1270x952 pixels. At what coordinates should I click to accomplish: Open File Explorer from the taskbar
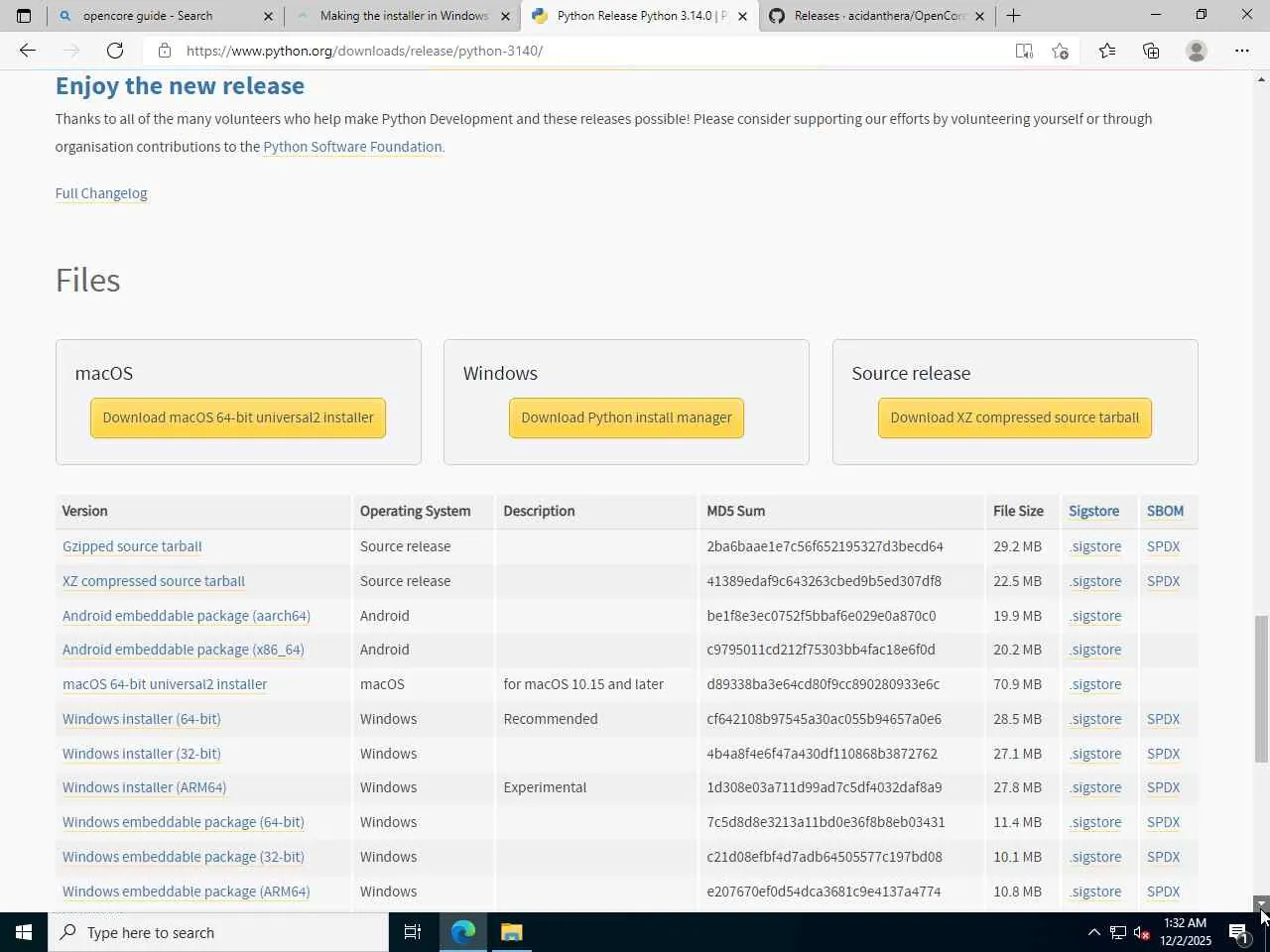(x=511, y=932)
